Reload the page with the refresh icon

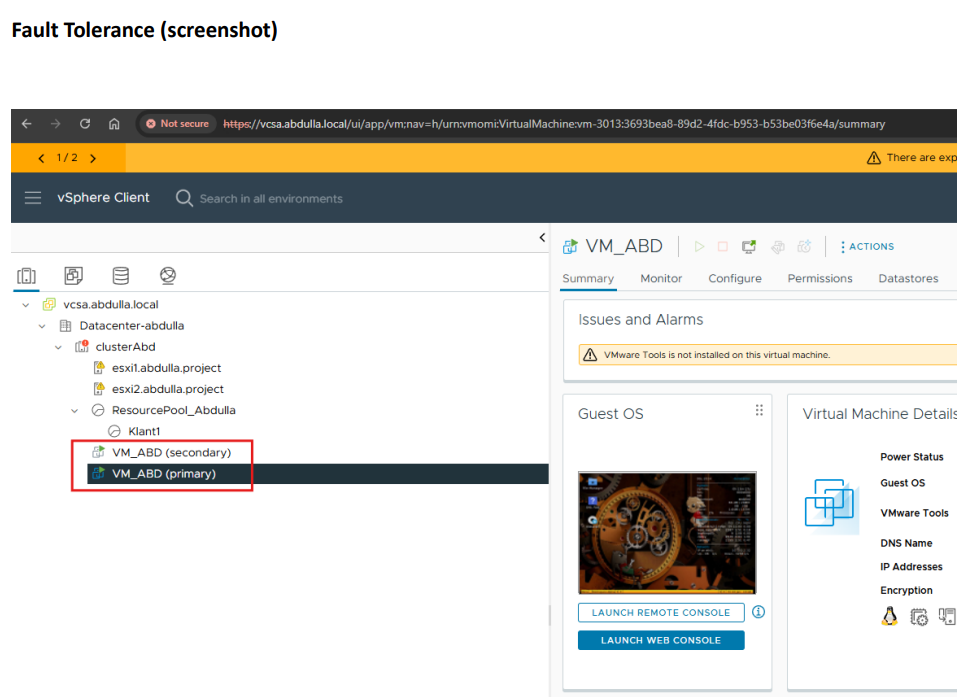[85, 123]
